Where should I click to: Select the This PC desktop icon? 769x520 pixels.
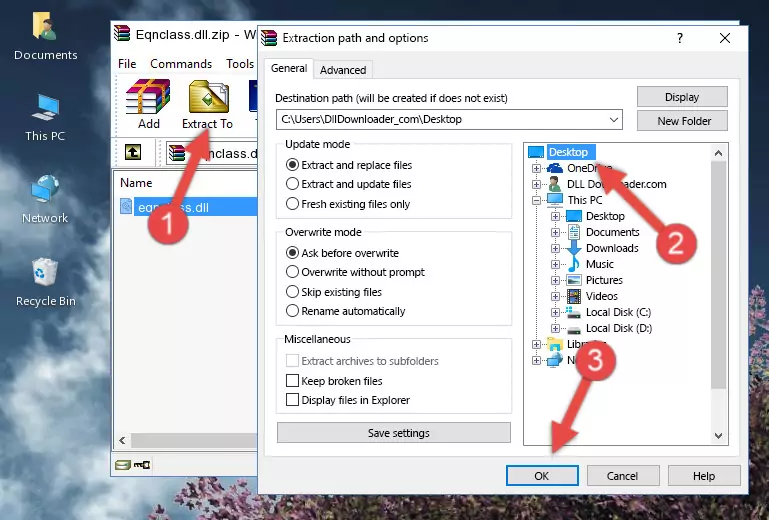pyautogui.click(x=45, y=118)
